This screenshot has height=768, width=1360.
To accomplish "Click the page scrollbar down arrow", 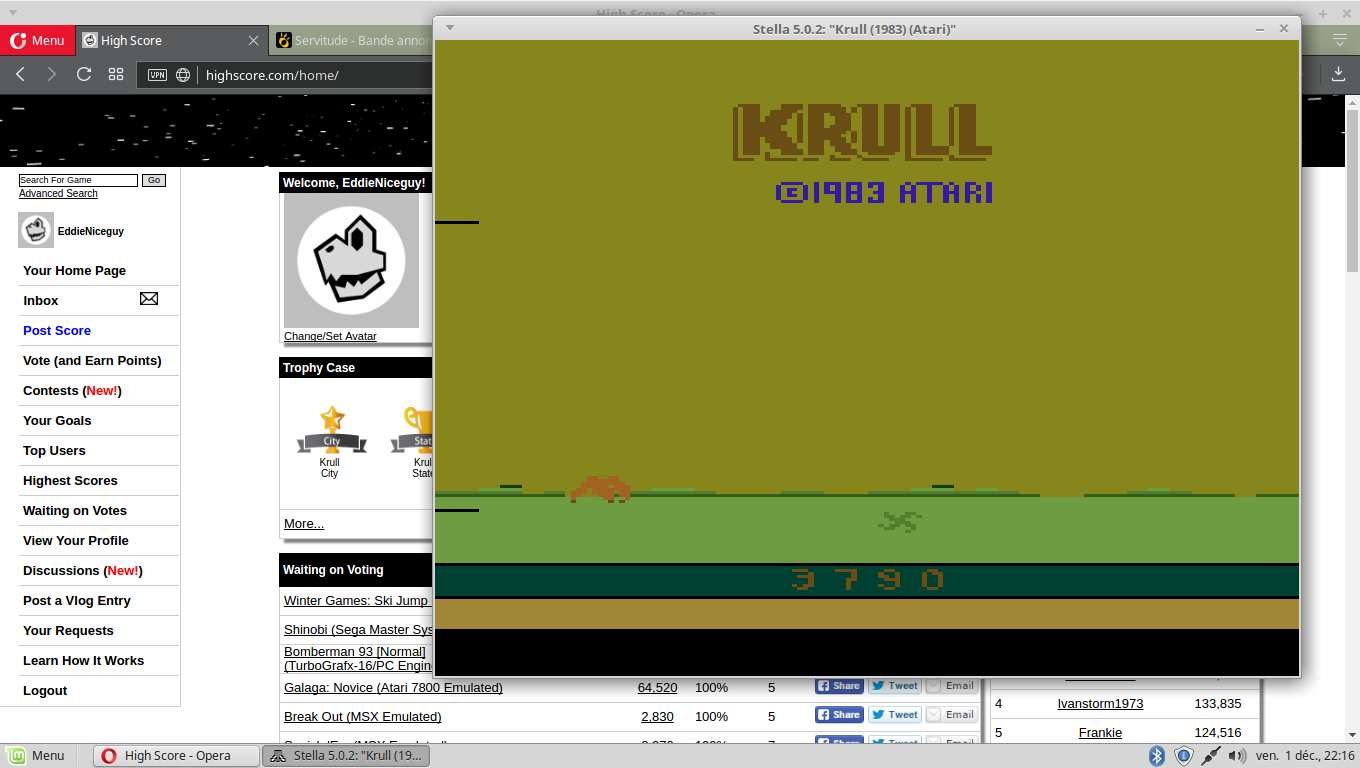I will 1351,735.
